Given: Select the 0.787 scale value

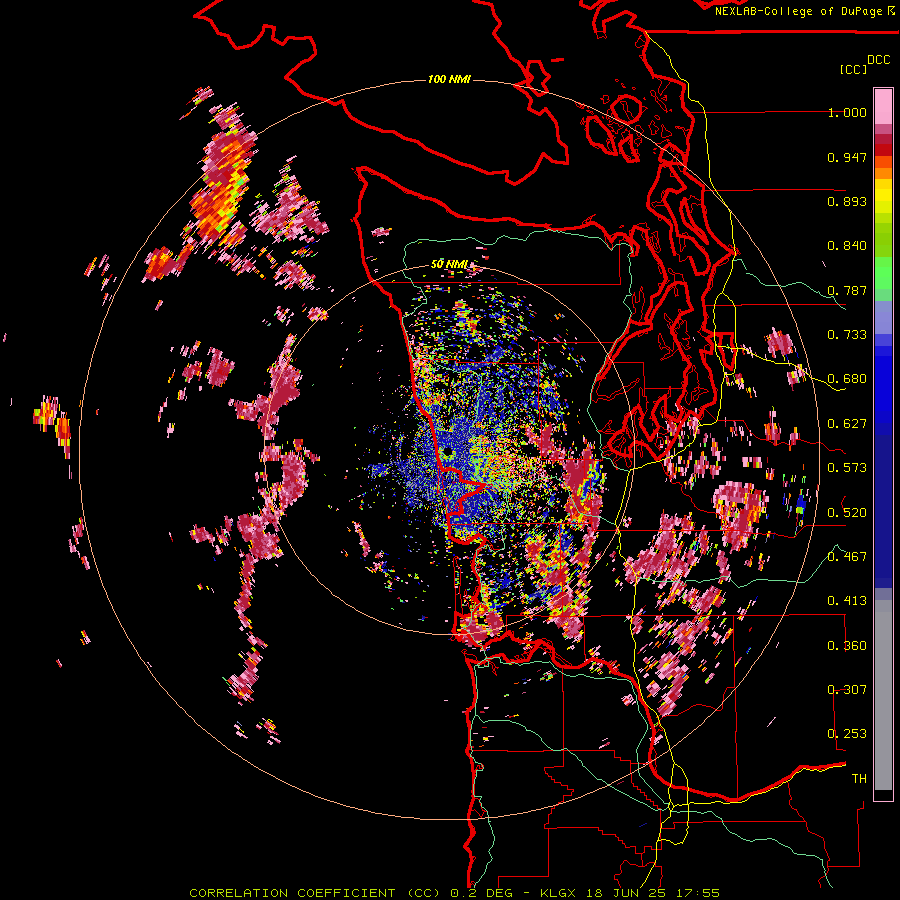Looking at the screenshot, I should point(847,290).
